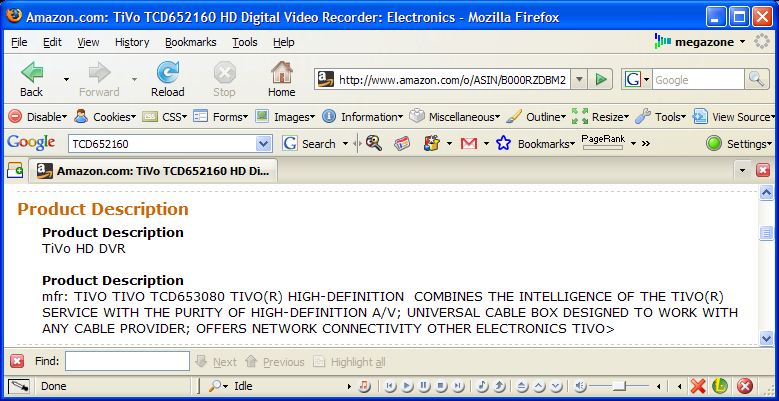Click the new tab icon left of tab
The height and width of the screenshot is (401, 779).
[x=15, y=170]
